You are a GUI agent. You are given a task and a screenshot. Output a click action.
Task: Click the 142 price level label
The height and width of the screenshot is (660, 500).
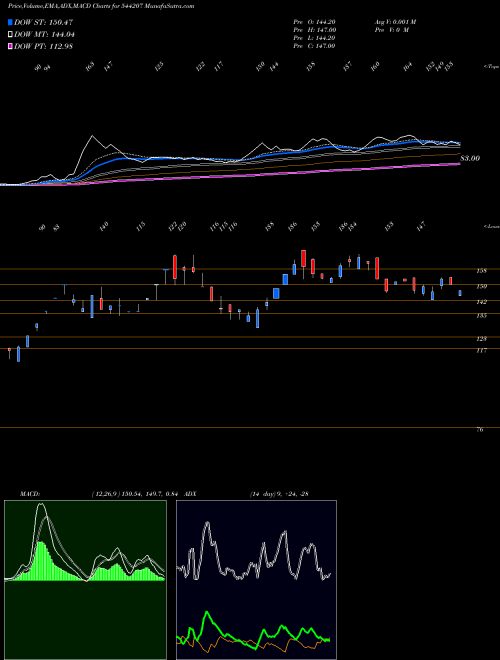tap(481, 302)
